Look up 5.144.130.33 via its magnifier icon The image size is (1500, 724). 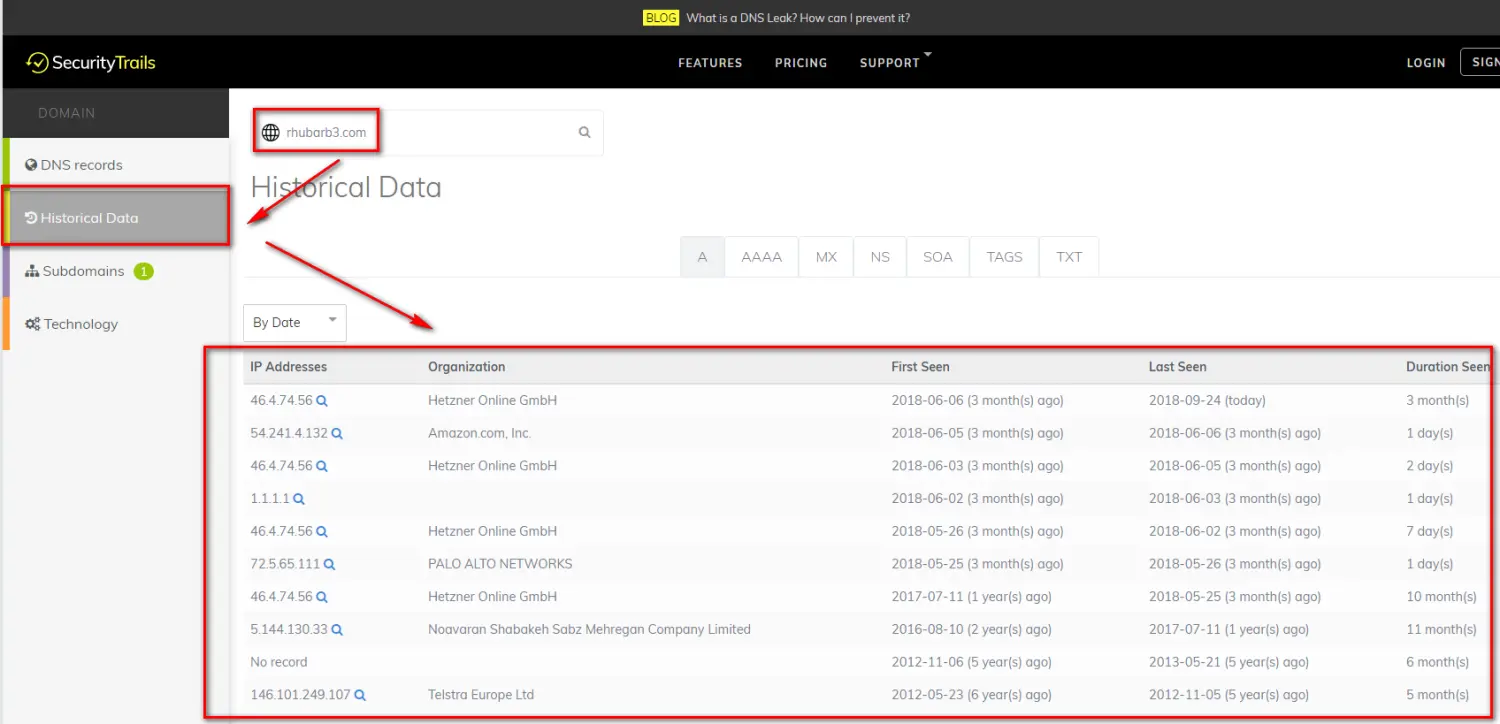(338, 630)
